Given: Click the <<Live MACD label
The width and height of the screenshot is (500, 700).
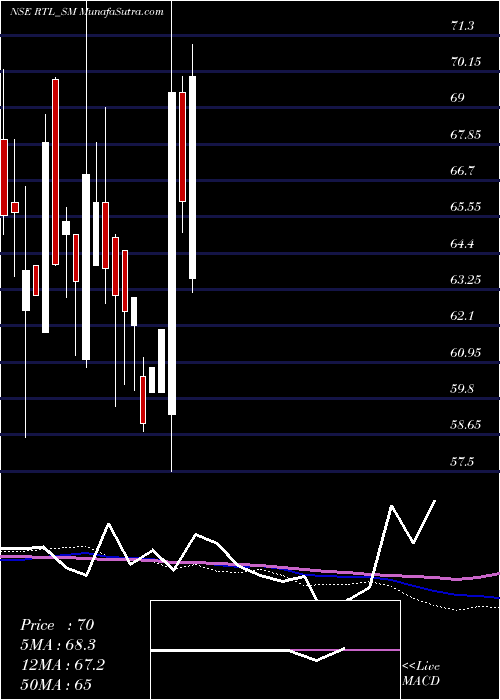Looking at the screenshot, I should click(x=421, y=674).
